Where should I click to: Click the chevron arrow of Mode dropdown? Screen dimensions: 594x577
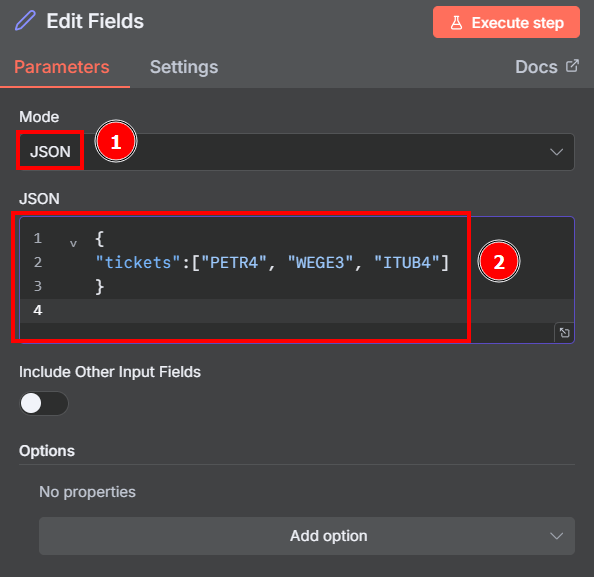tap(556, 152)
